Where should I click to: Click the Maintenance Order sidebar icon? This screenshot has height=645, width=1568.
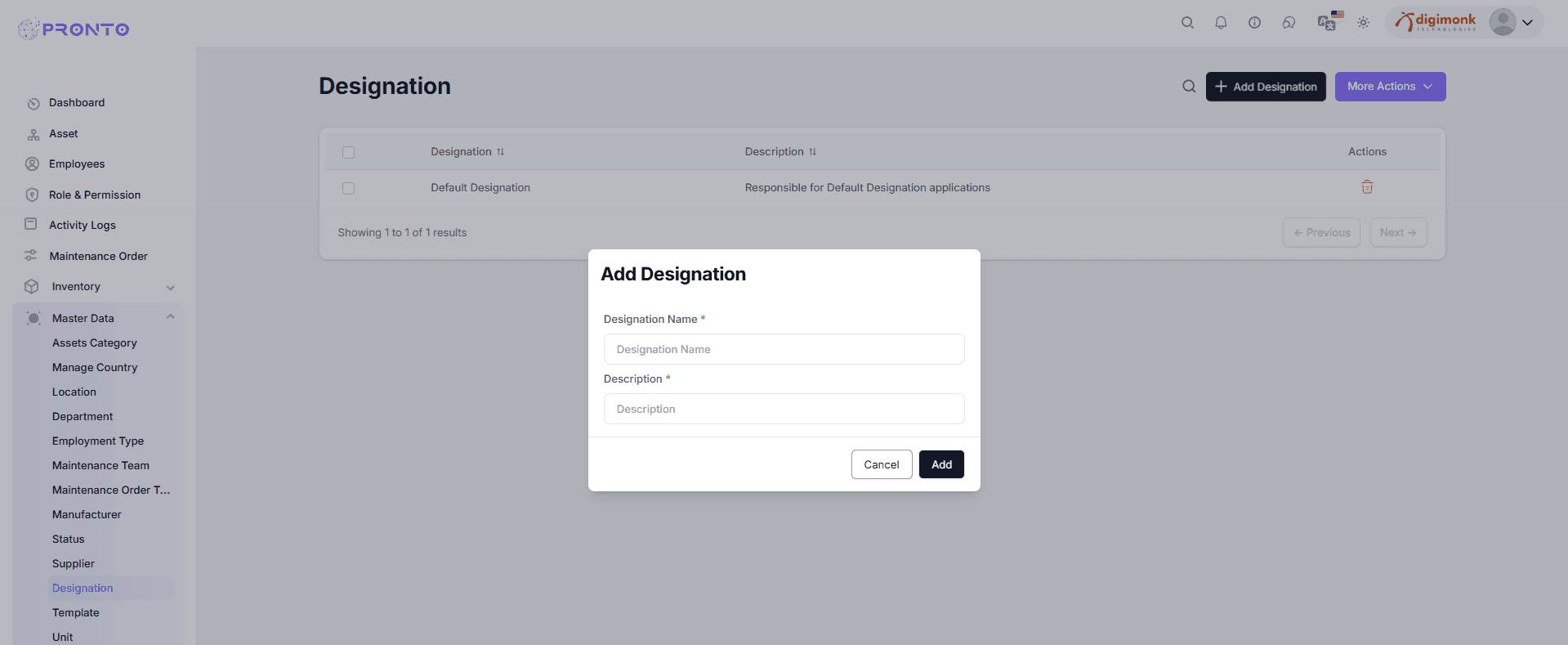[x=31, y=256]
